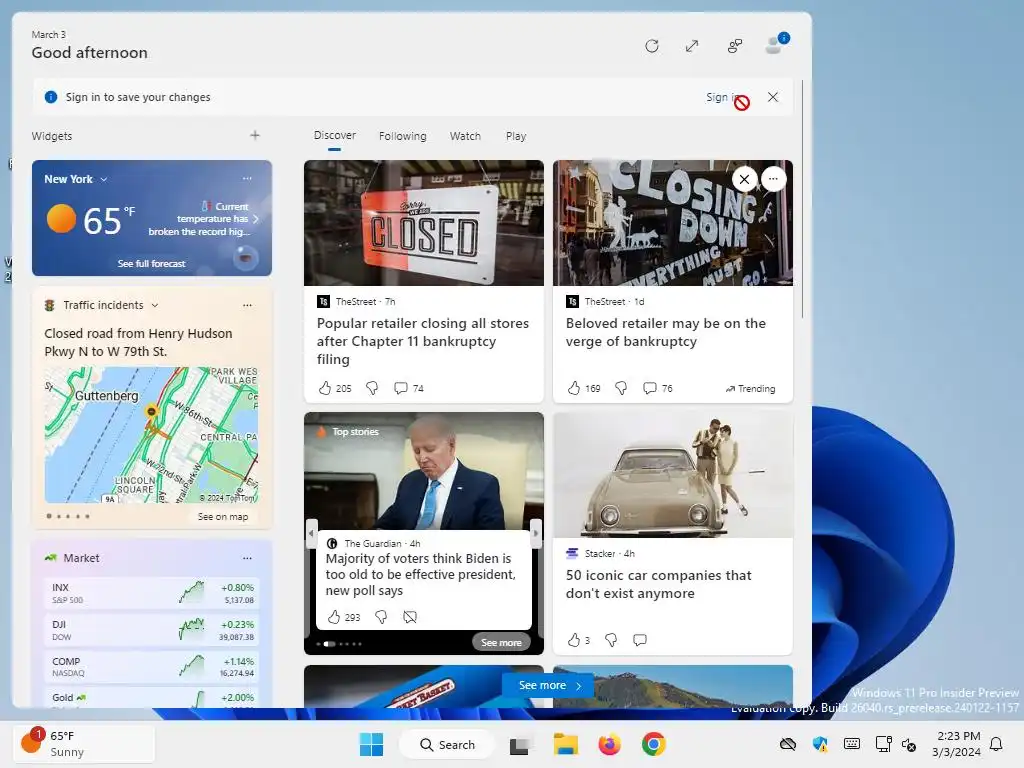Like the Popular retailer closing story
The width and height of the screenshot is (1024, 768).
point(325,388)
